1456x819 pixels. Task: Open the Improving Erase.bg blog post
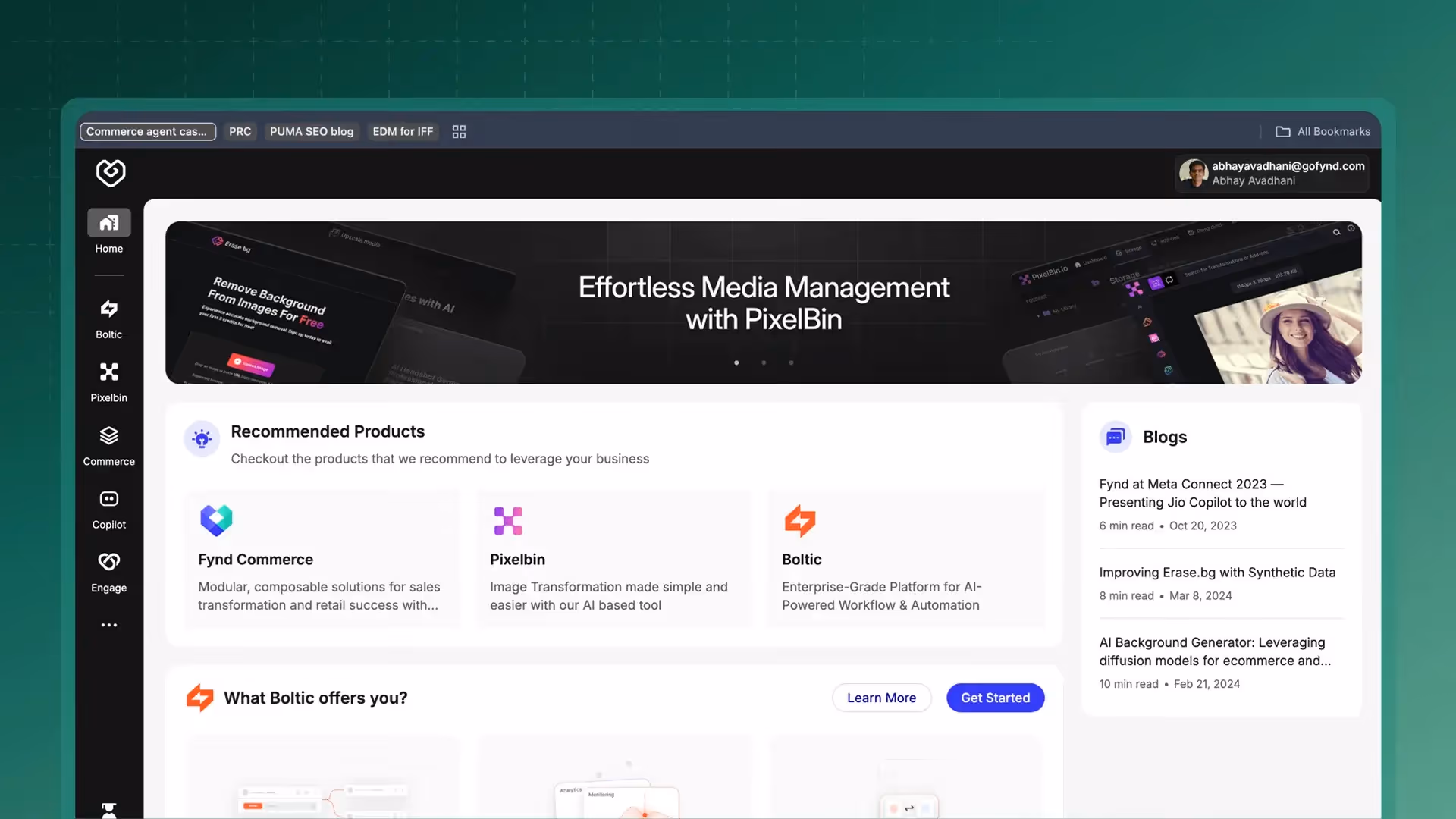(x=1217, y=572)
